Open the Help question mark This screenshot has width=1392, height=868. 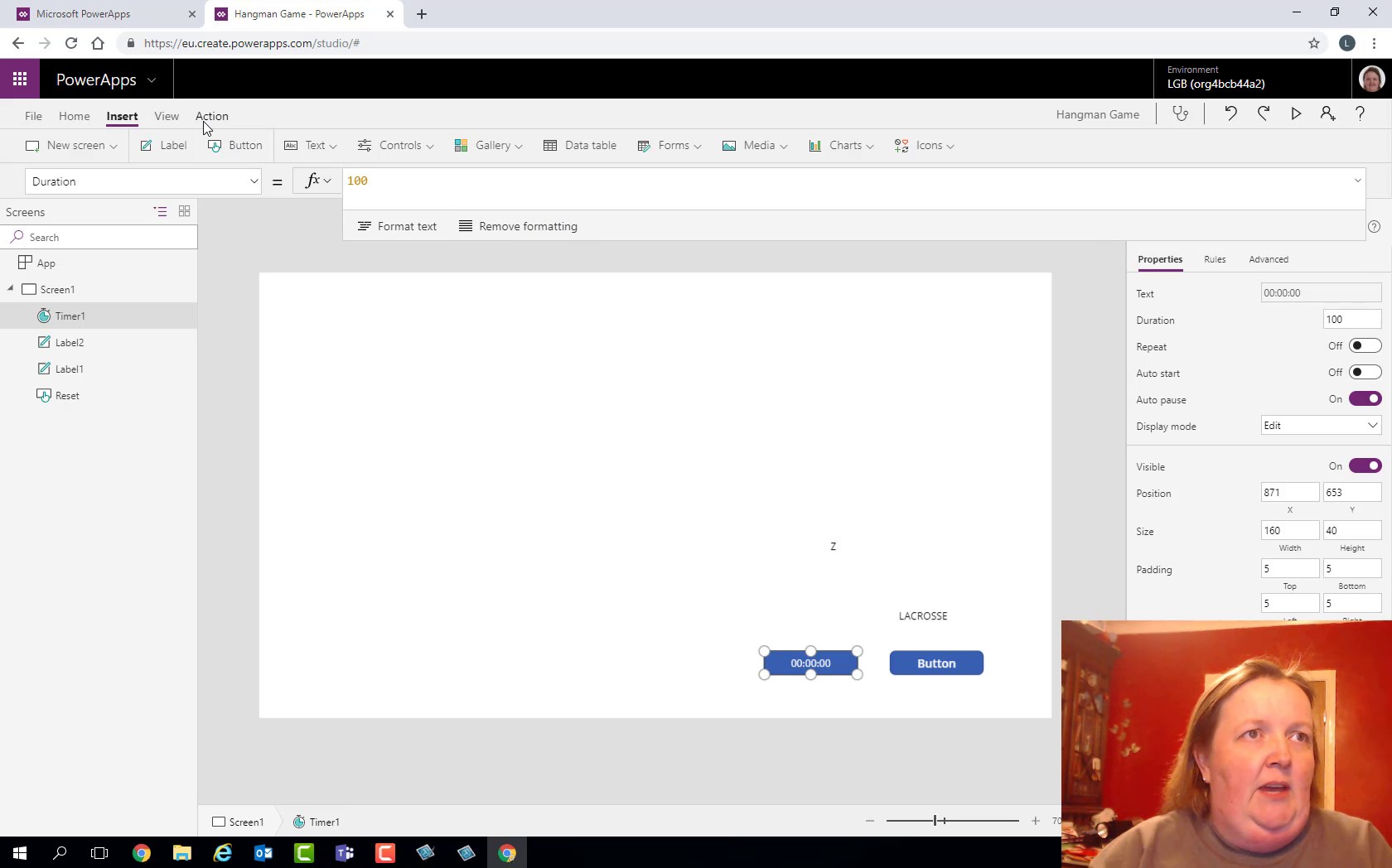coord(1360,114)
